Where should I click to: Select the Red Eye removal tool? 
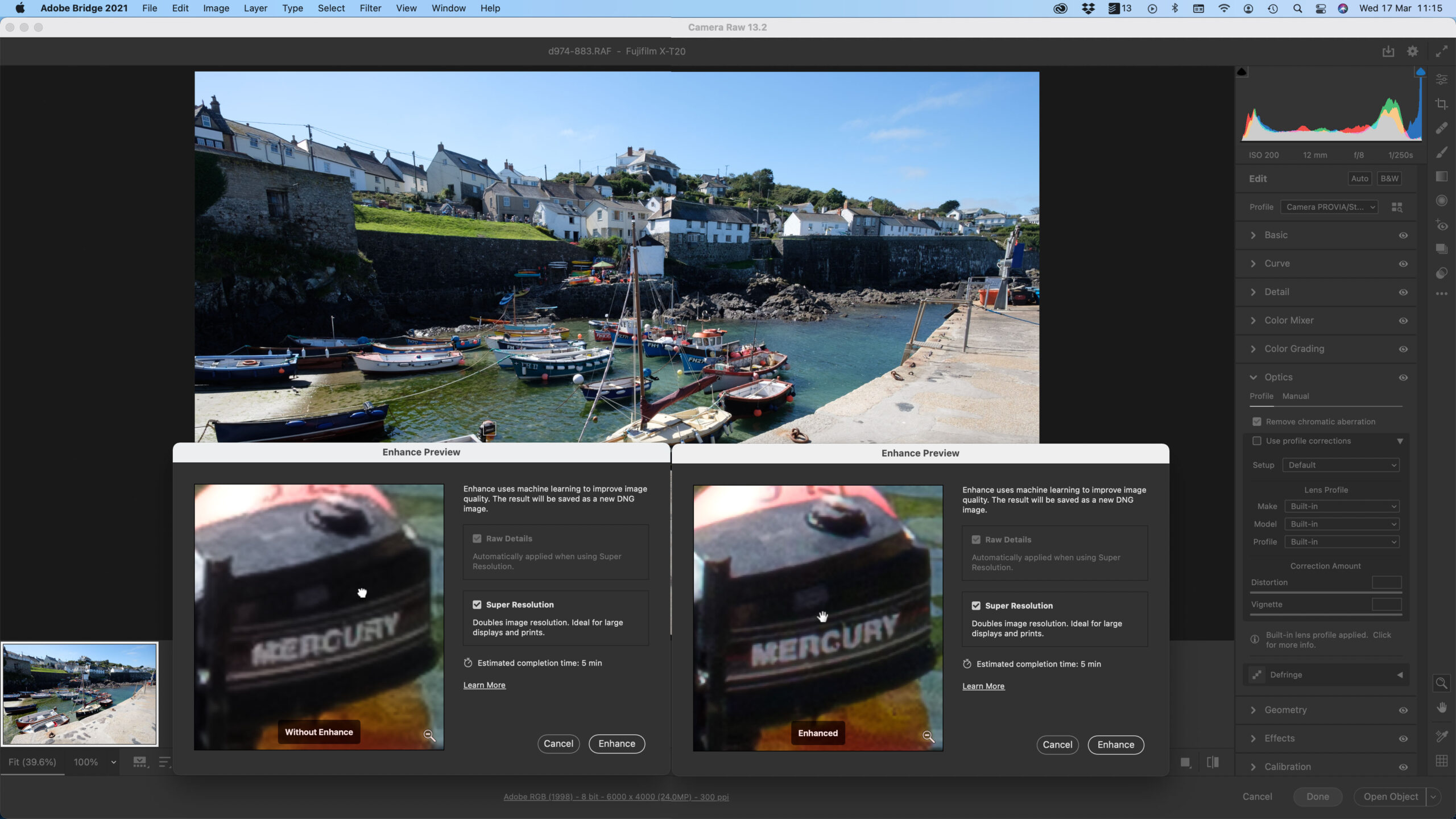pyautogui.click(x=1442, y=225)
